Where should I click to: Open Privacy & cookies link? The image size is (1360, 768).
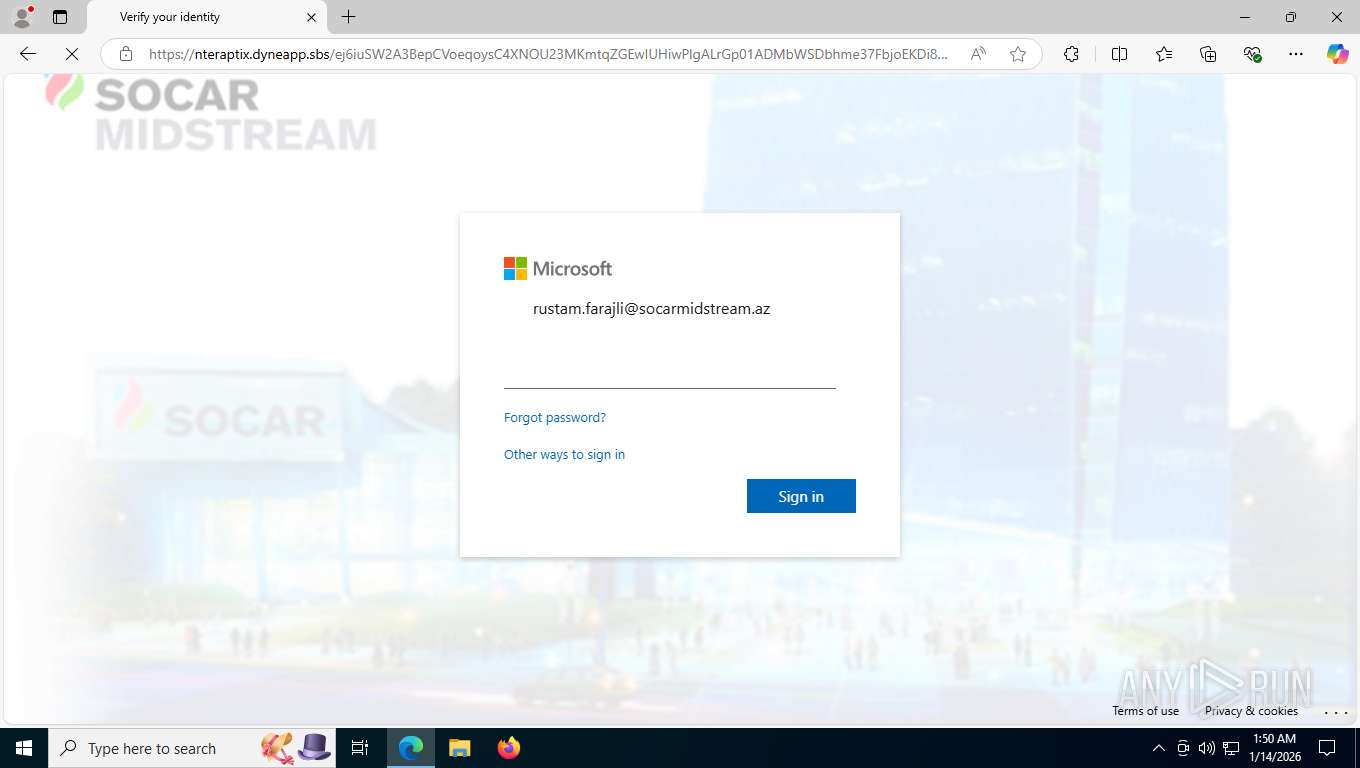tap(1251, 711)
